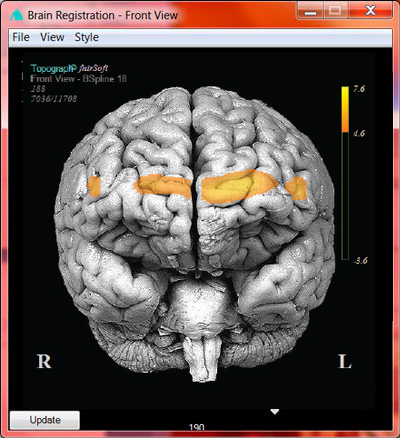
Task: Click the teal app icon in title bar
Action: coord(16,15)
